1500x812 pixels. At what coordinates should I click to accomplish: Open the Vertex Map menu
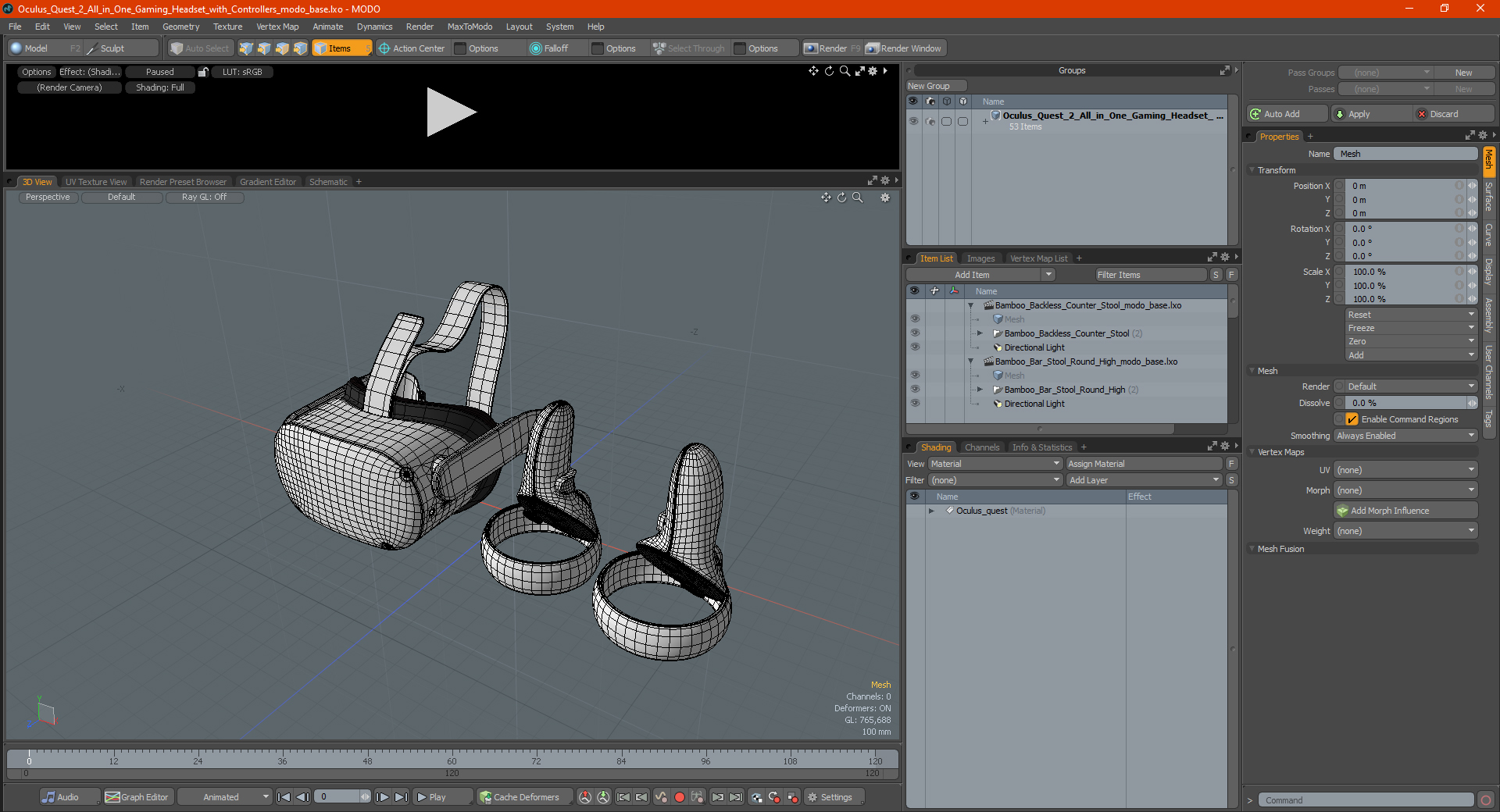(x=277, y=27)
